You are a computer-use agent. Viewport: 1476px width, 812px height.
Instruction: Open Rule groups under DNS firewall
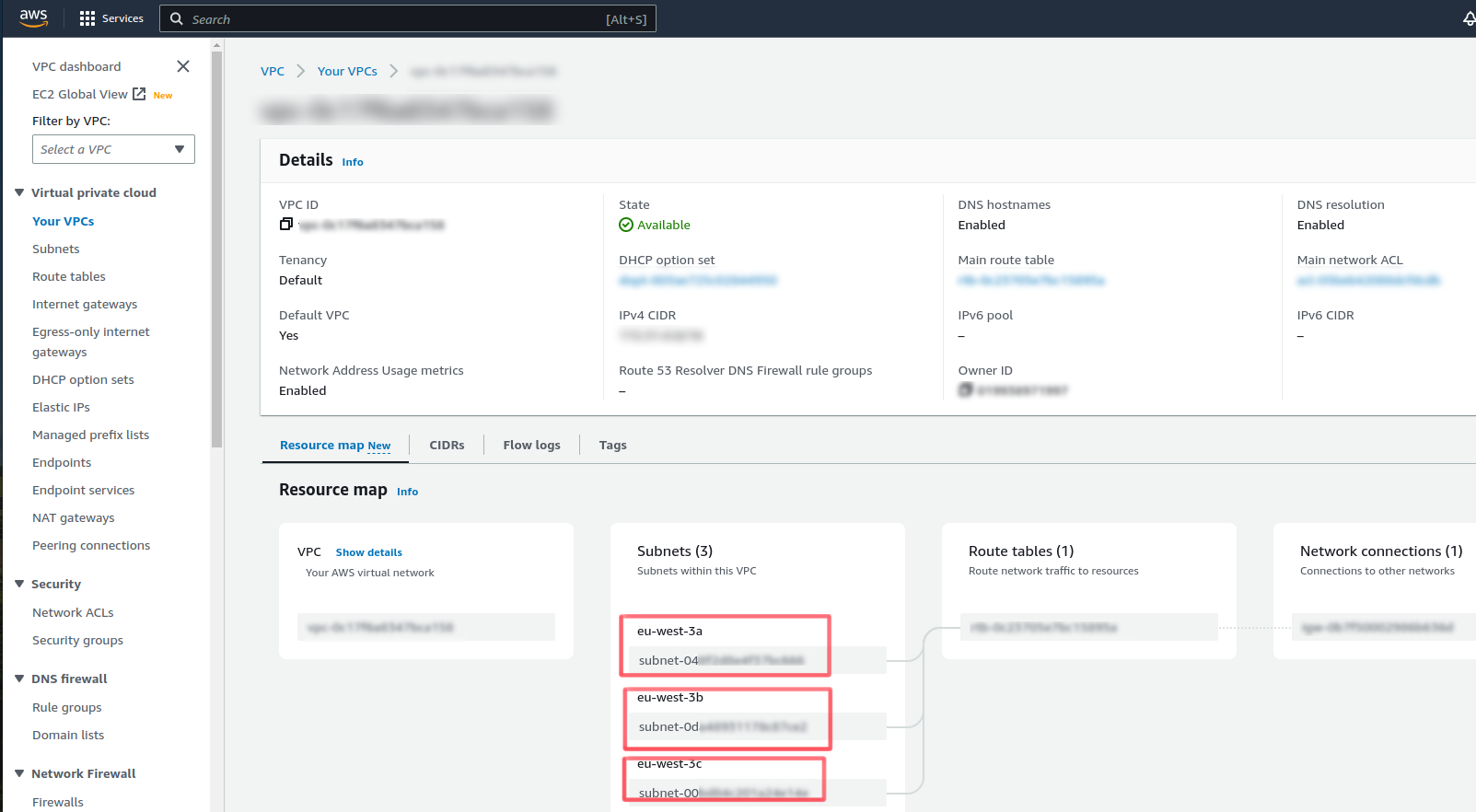(67, 707)
